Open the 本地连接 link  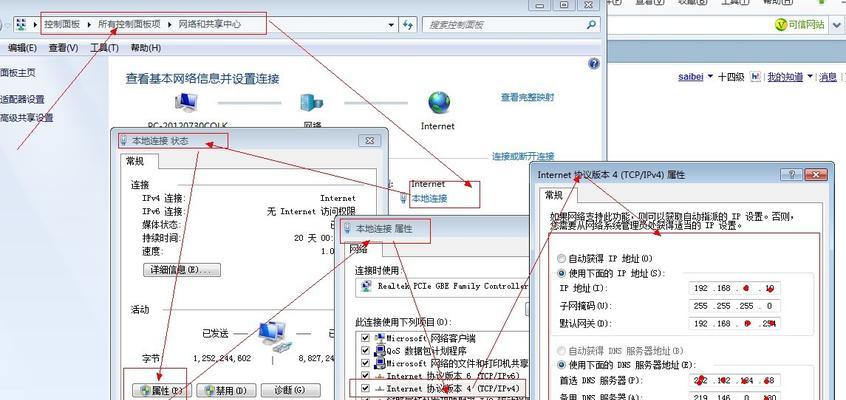pos(429,199)
